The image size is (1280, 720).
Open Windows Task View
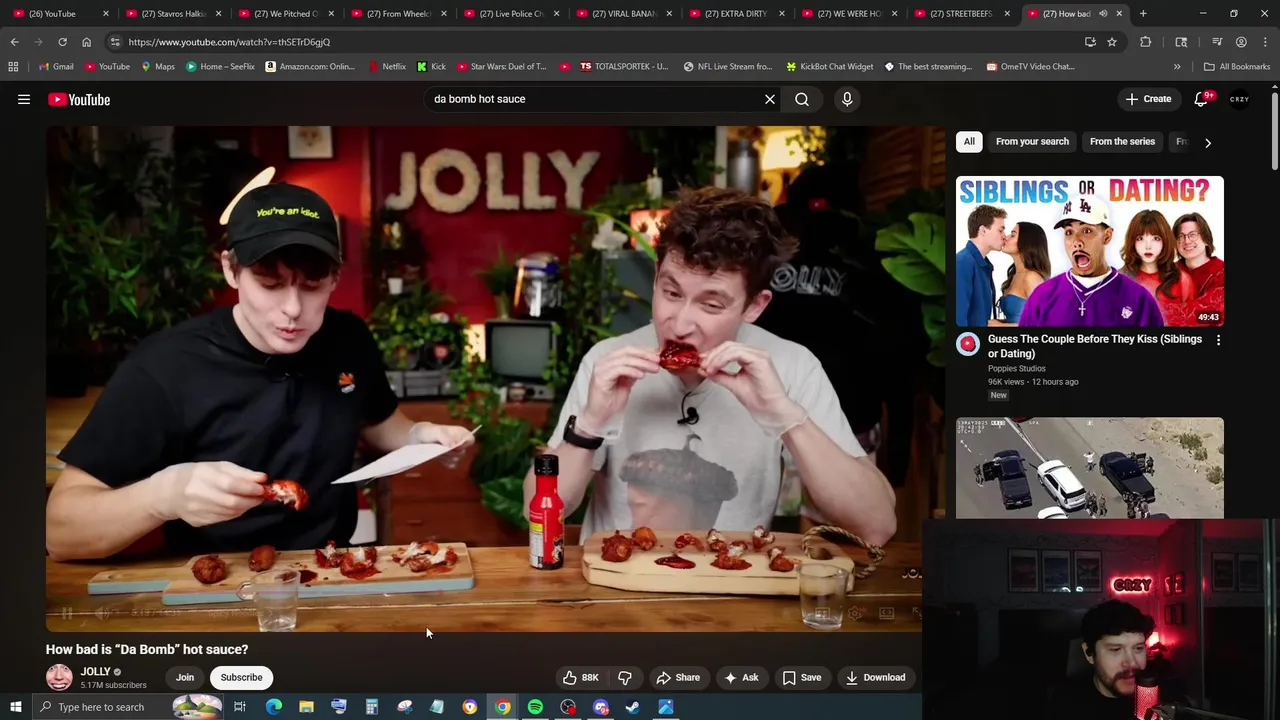pos(240,707)
